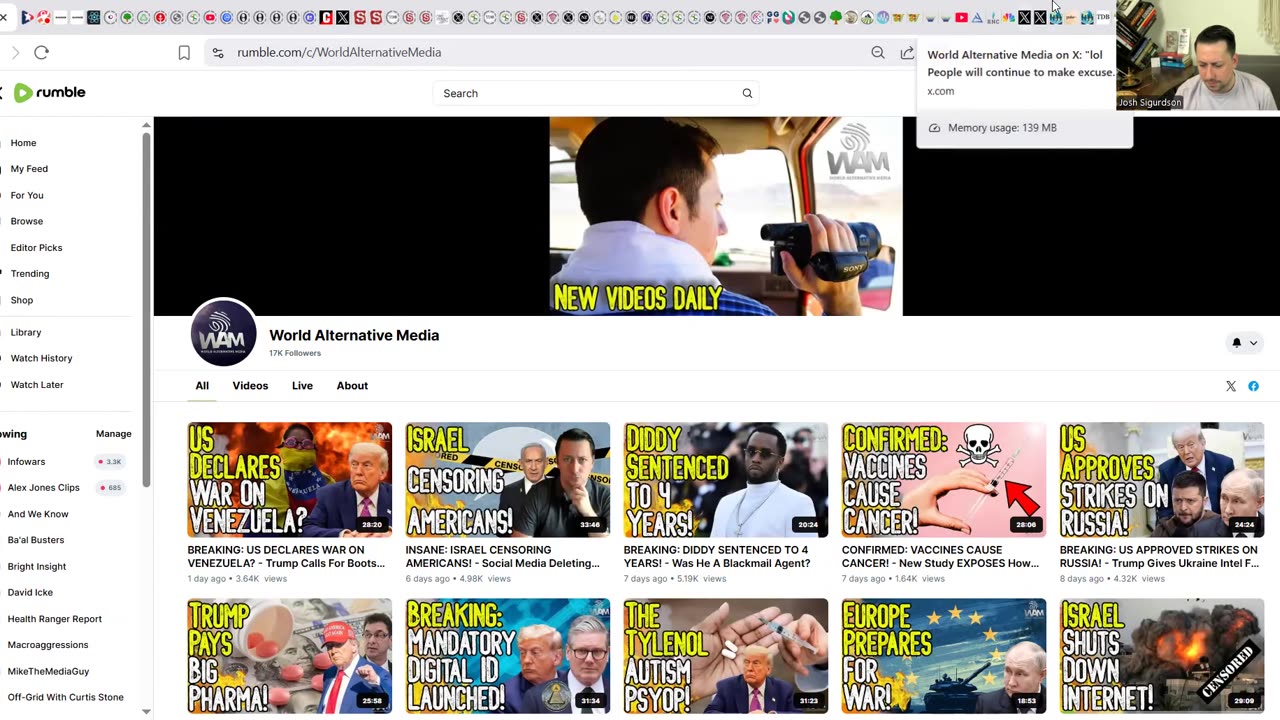Click the New Videos Daily channel banner
The width and height of the screenshot is (1280, 720).
coord(726,217)
